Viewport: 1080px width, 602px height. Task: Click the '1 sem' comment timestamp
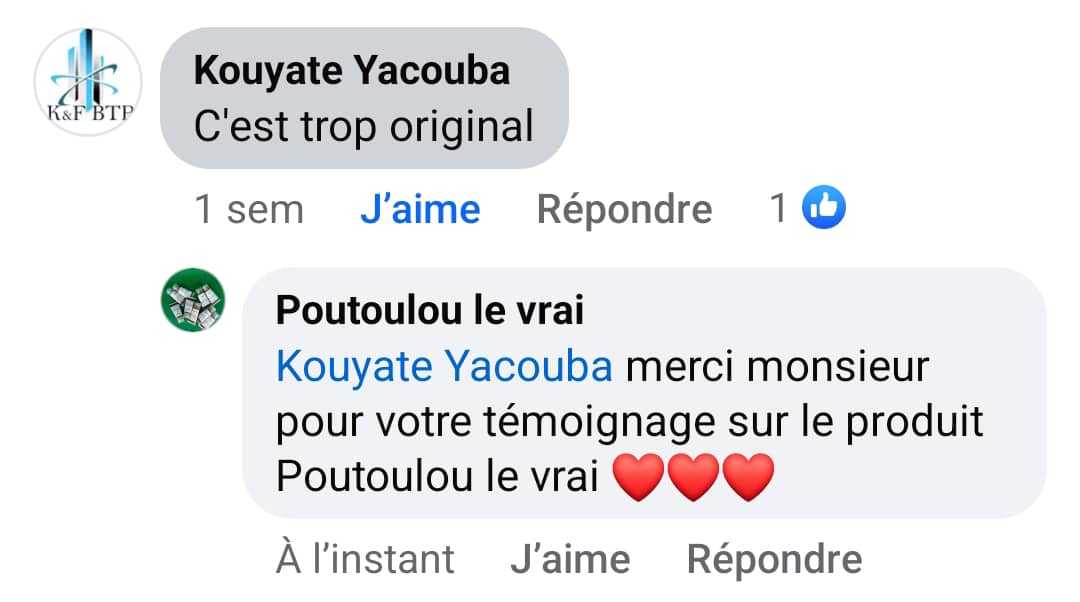(x=249, y=209)
